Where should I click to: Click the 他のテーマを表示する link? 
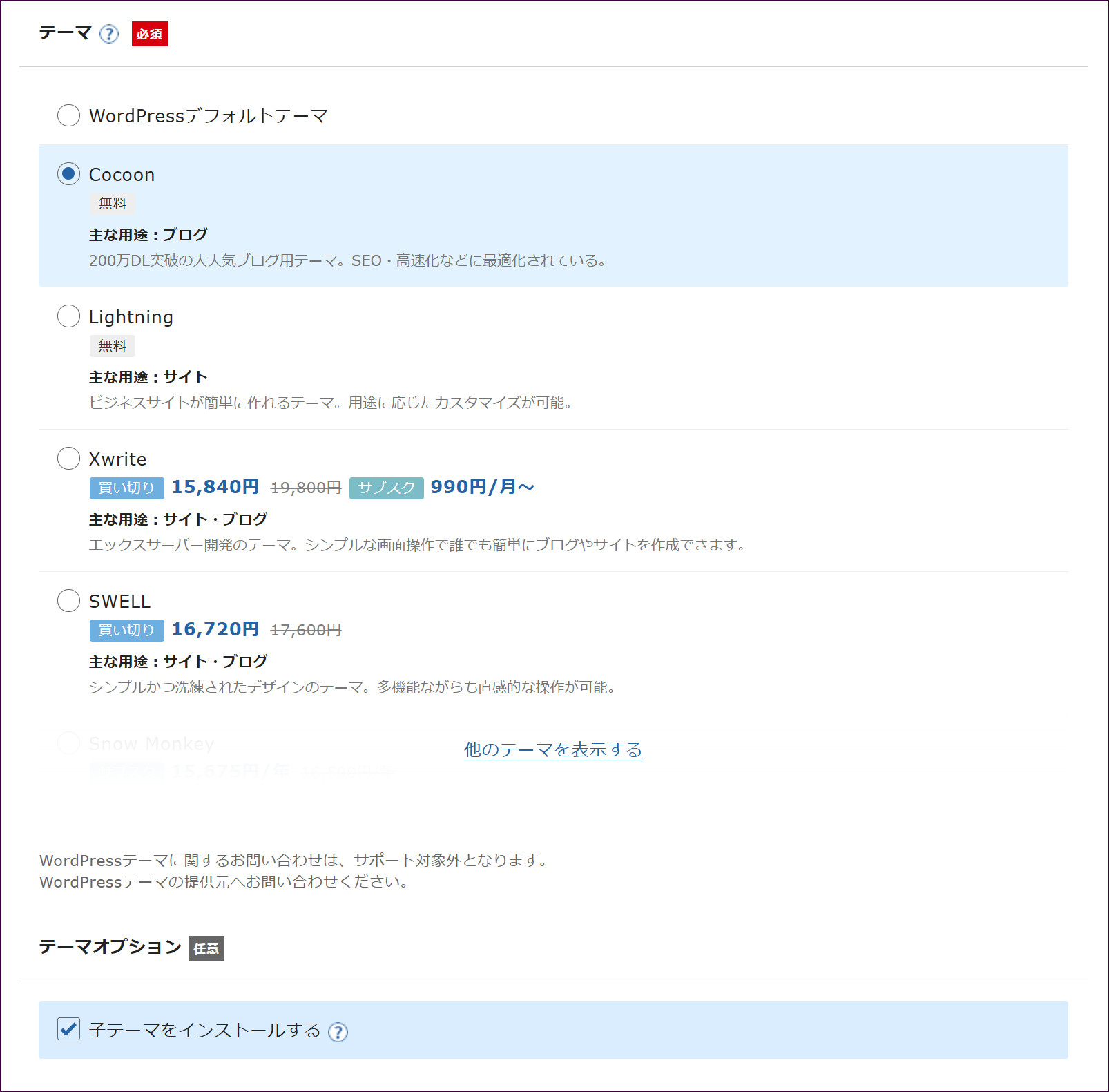pos(553,749)
